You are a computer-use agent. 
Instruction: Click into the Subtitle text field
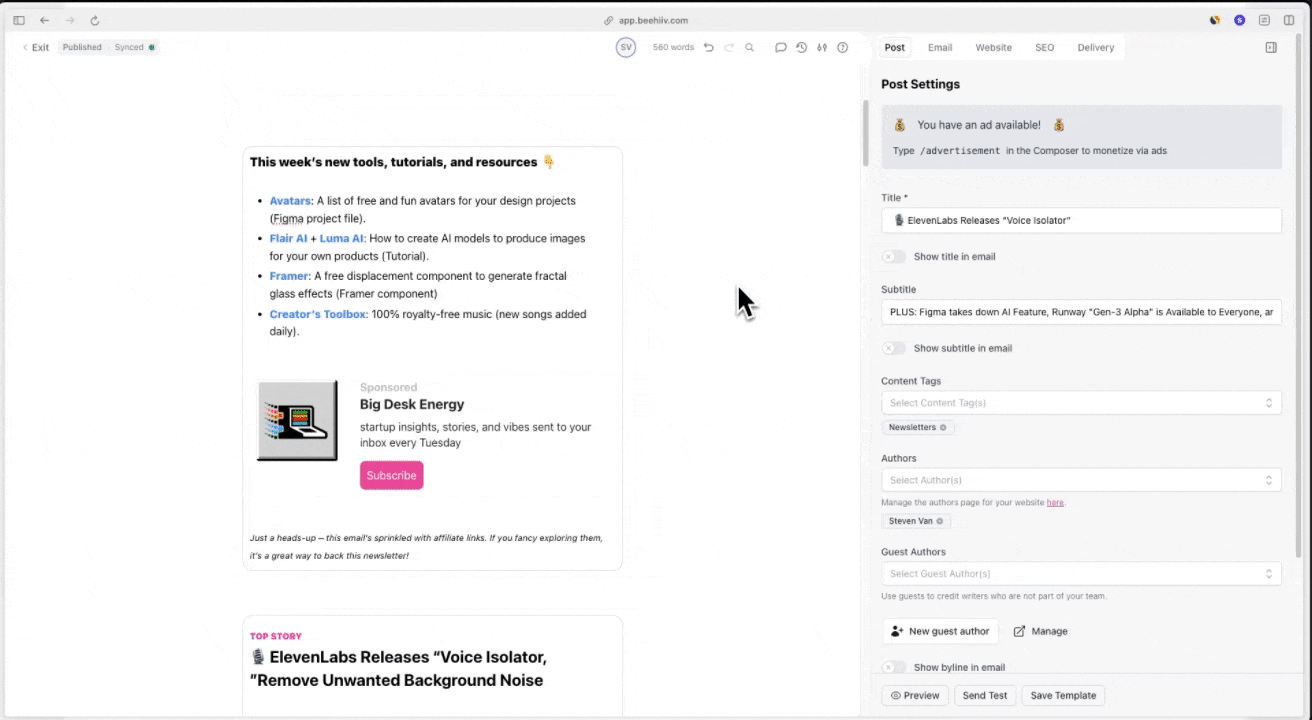1081,312
